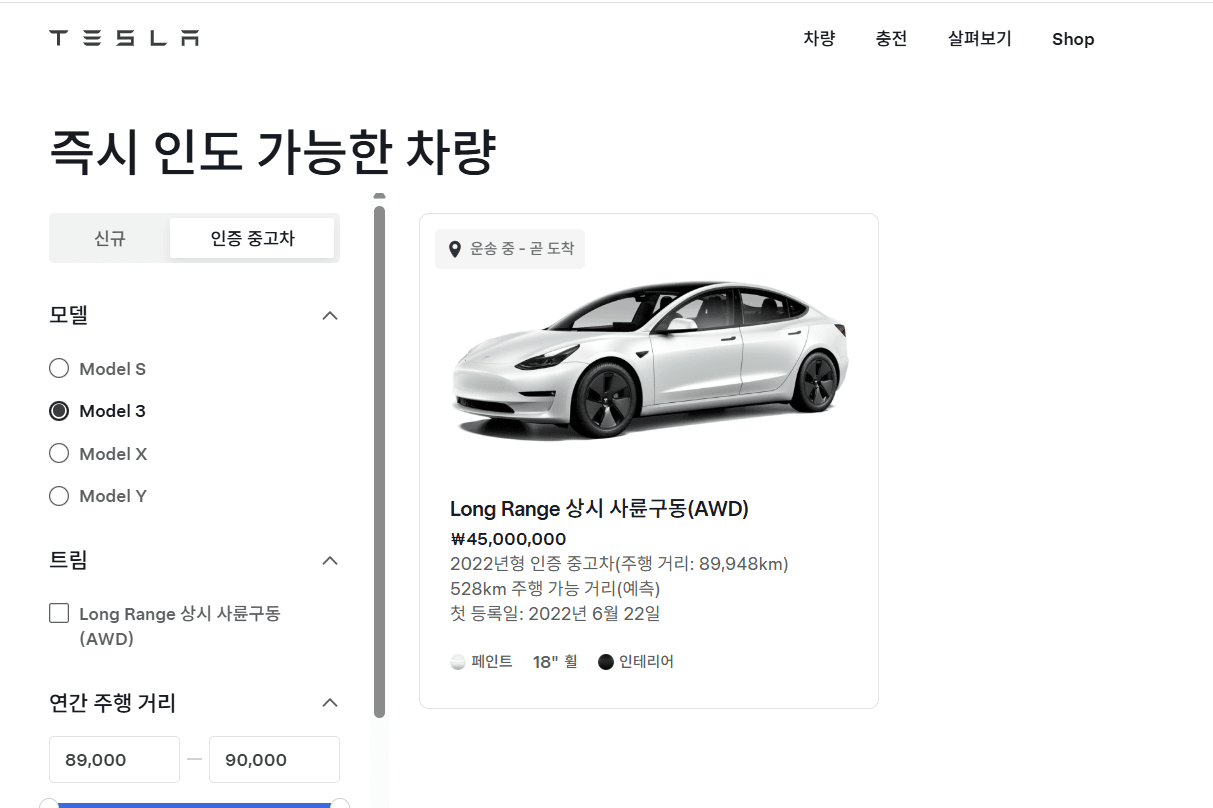Click the location pin icon on the car card

(455, 249)
